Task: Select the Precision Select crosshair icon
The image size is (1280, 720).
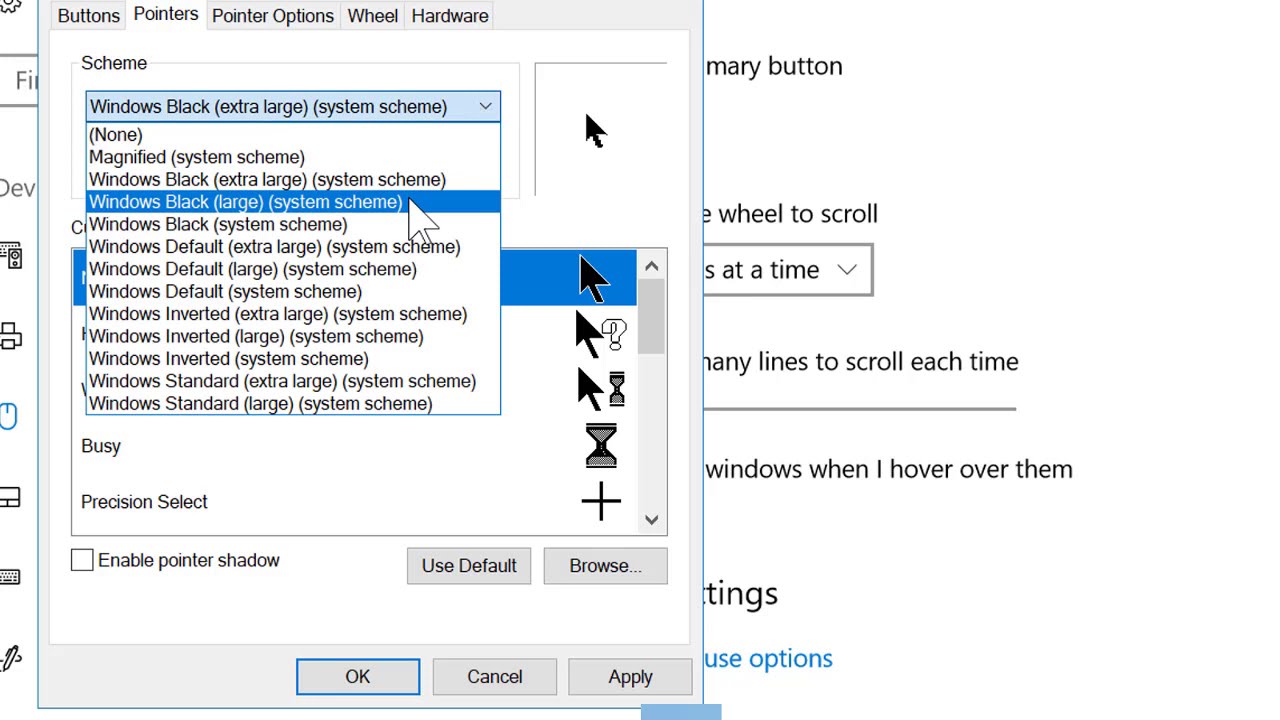Action: click(x=601, y=502)
